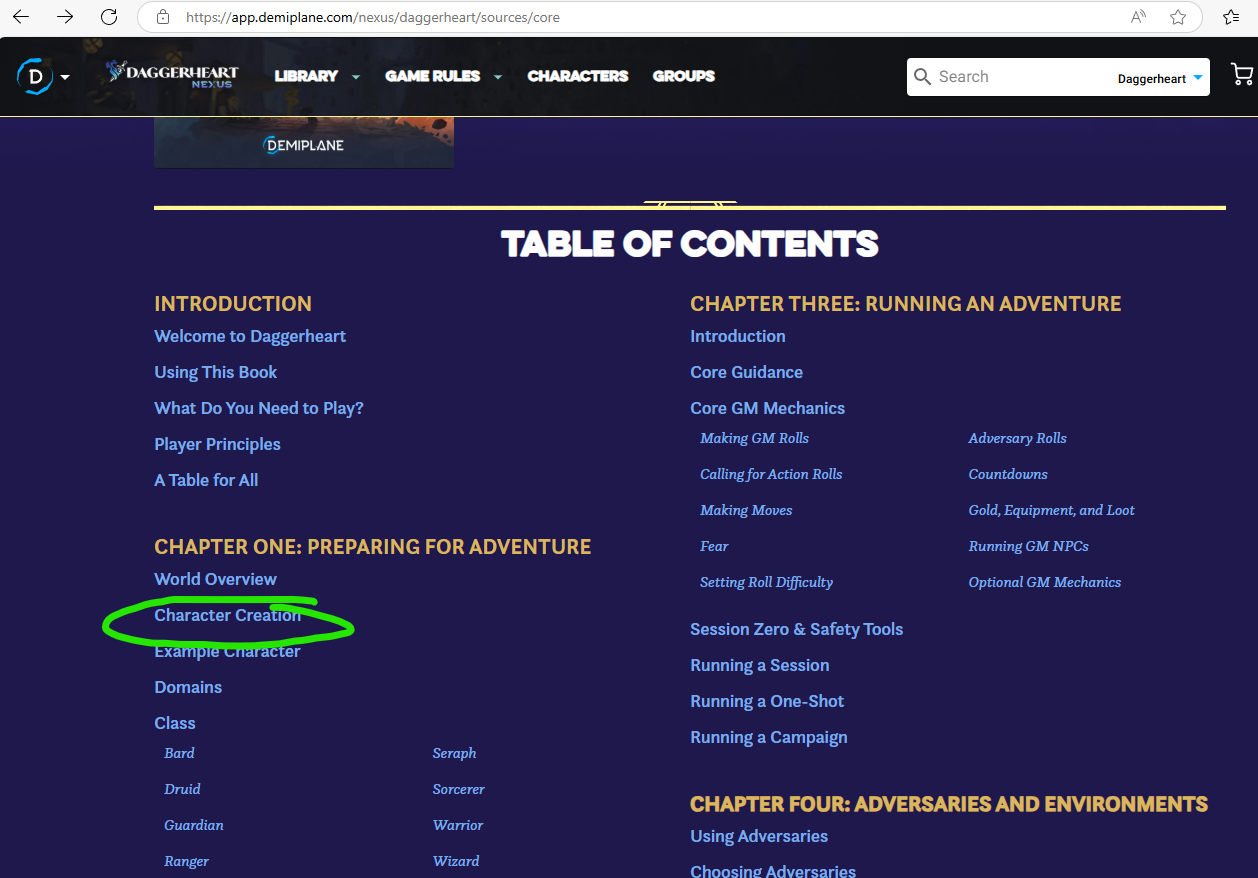Expand the Demiplane logo dropdown arrow
The width and height of the screenshot is (1258, 878).
click(x=65, y=77)
